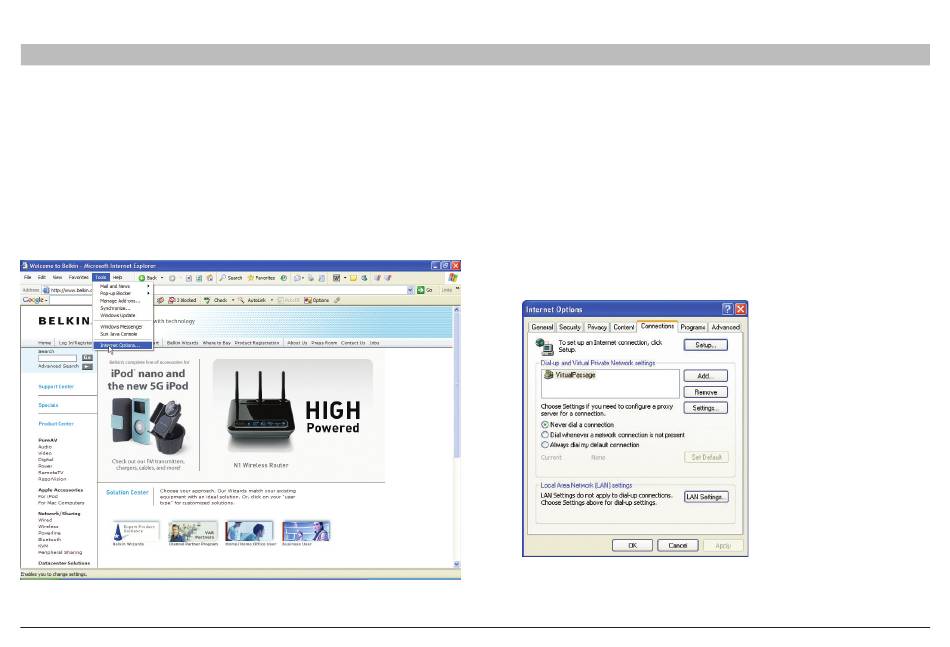This screenshot has height=647, width=950.
Task: Click the Belkin site search input field
Action: 58,358
